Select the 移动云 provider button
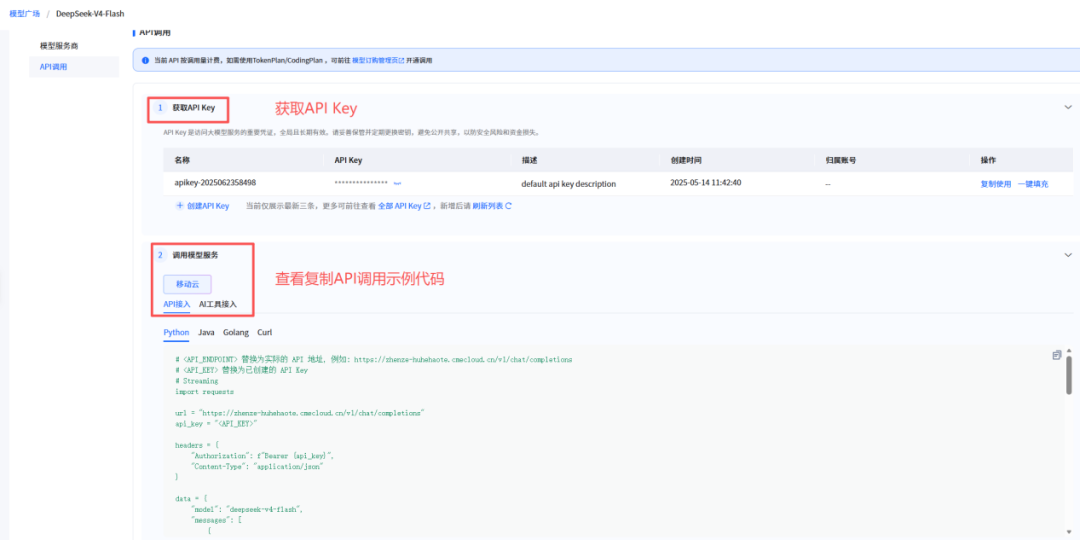The image size is (1080, 540). (x=187, y=284)
